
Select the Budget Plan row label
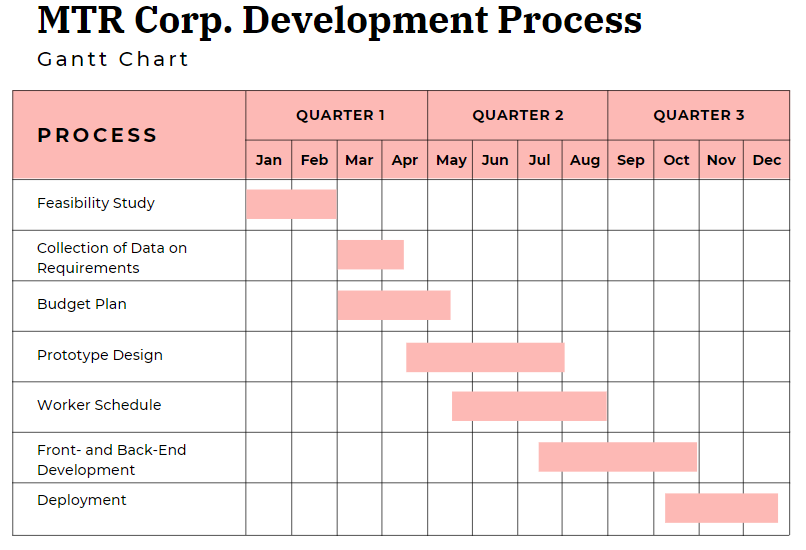(82, 304)
